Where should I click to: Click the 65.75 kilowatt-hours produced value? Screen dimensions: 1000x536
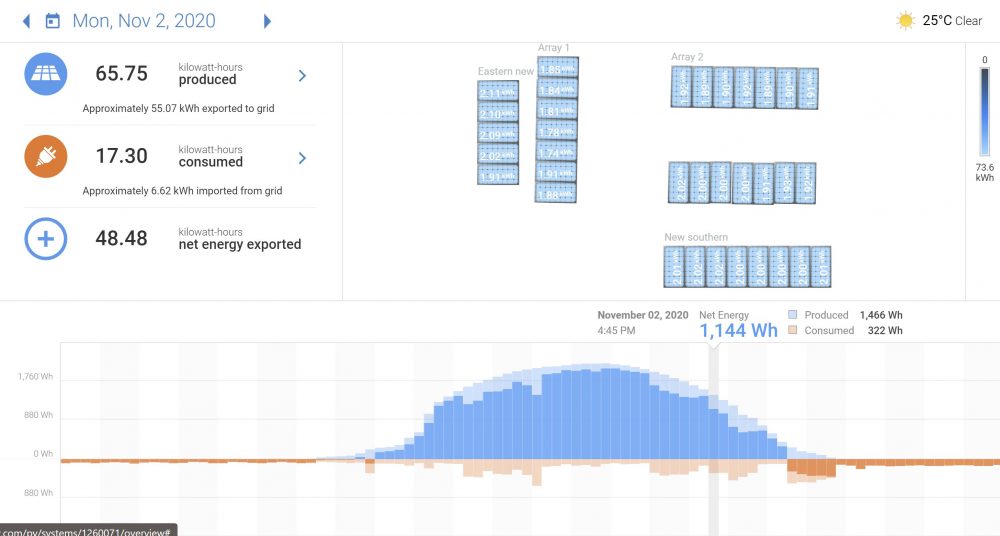(122, 74)
